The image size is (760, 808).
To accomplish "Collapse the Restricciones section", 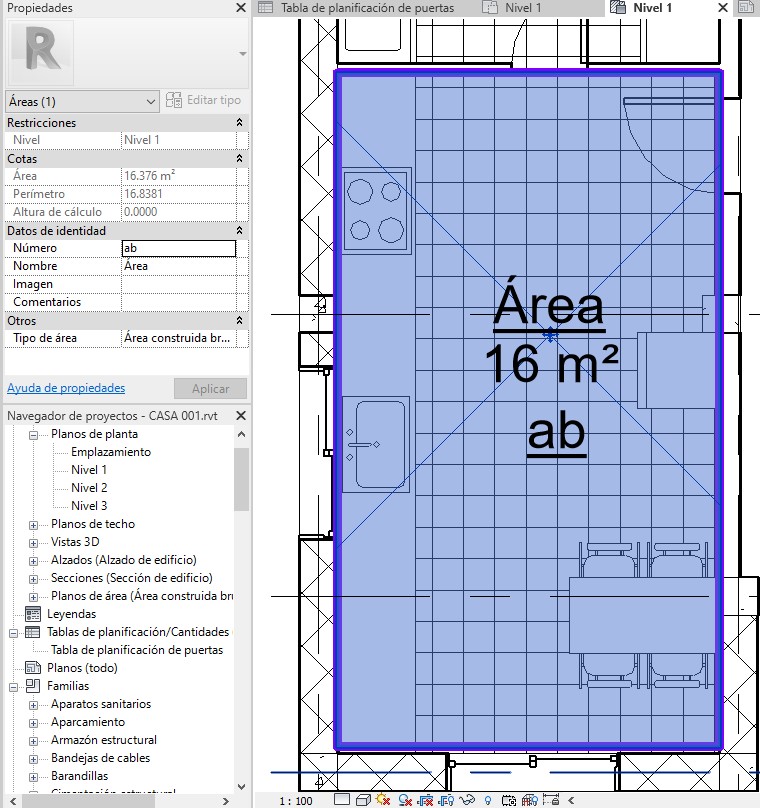I will click(x=239, y=122).
